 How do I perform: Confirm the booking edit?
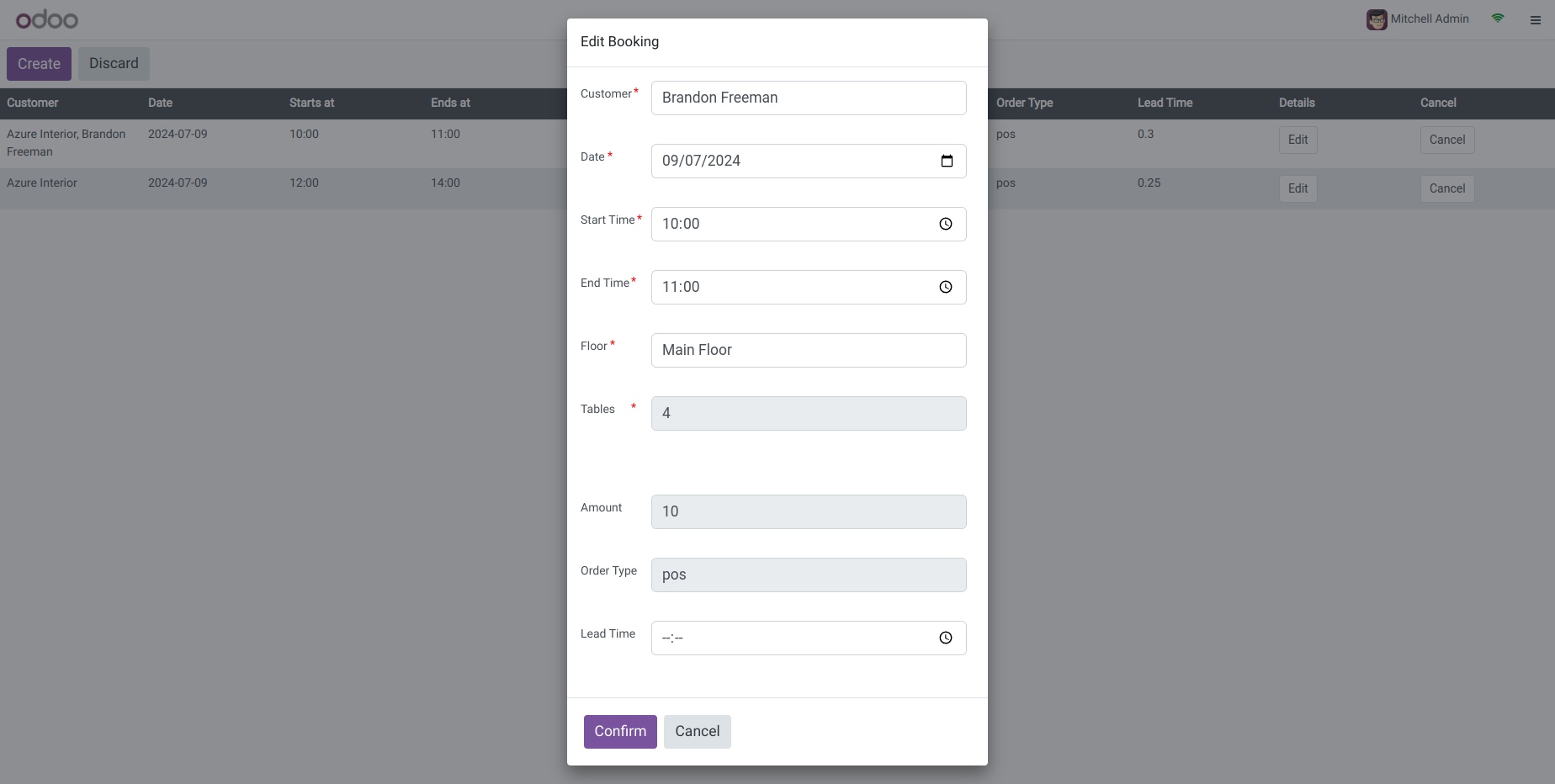[620, 732]
